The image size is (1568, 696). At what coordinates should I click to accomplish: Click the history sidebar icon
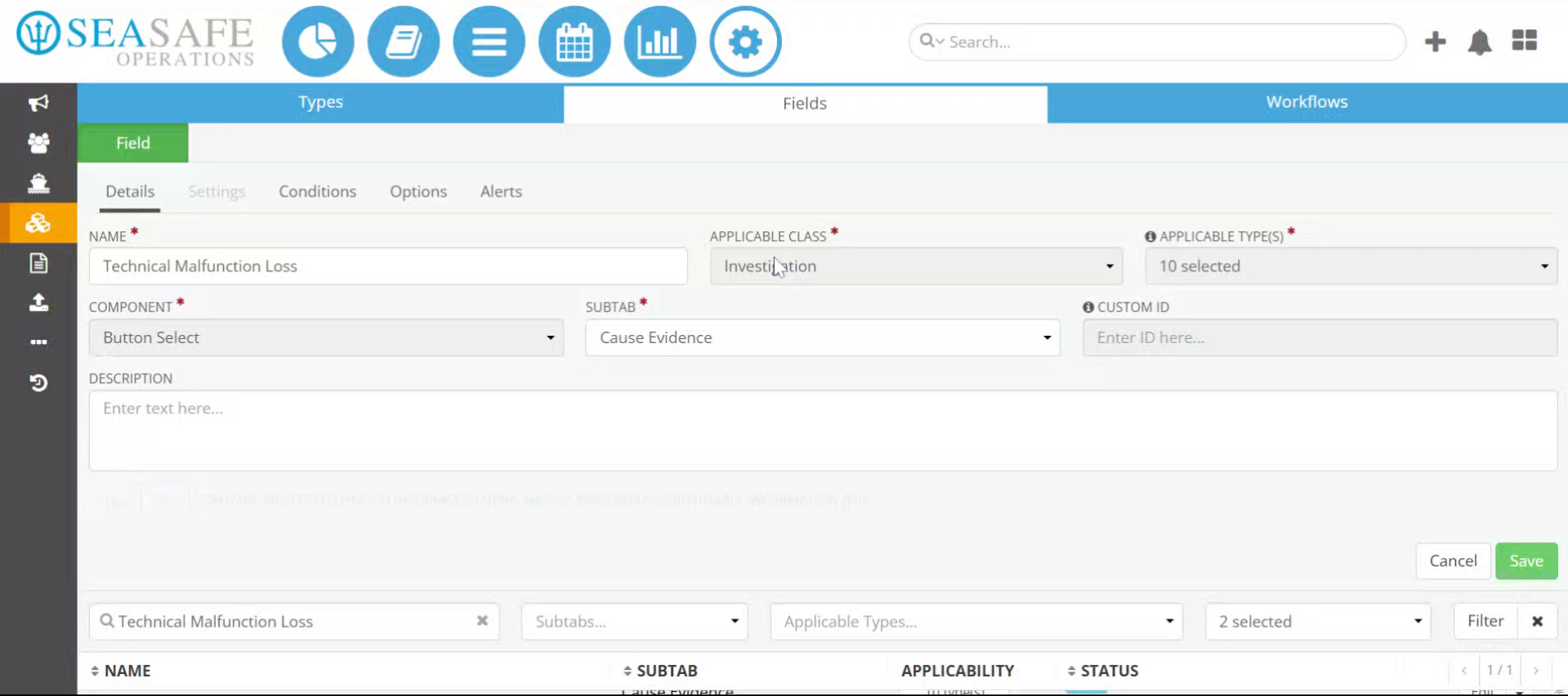(x=38, y=382)
